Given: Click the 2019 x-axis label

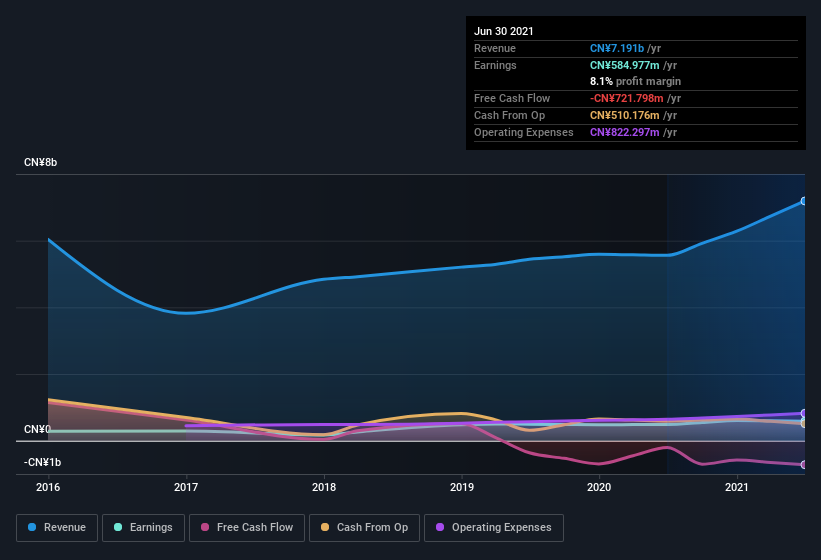Looking at the screenshot, I should (x=462, y=487).
